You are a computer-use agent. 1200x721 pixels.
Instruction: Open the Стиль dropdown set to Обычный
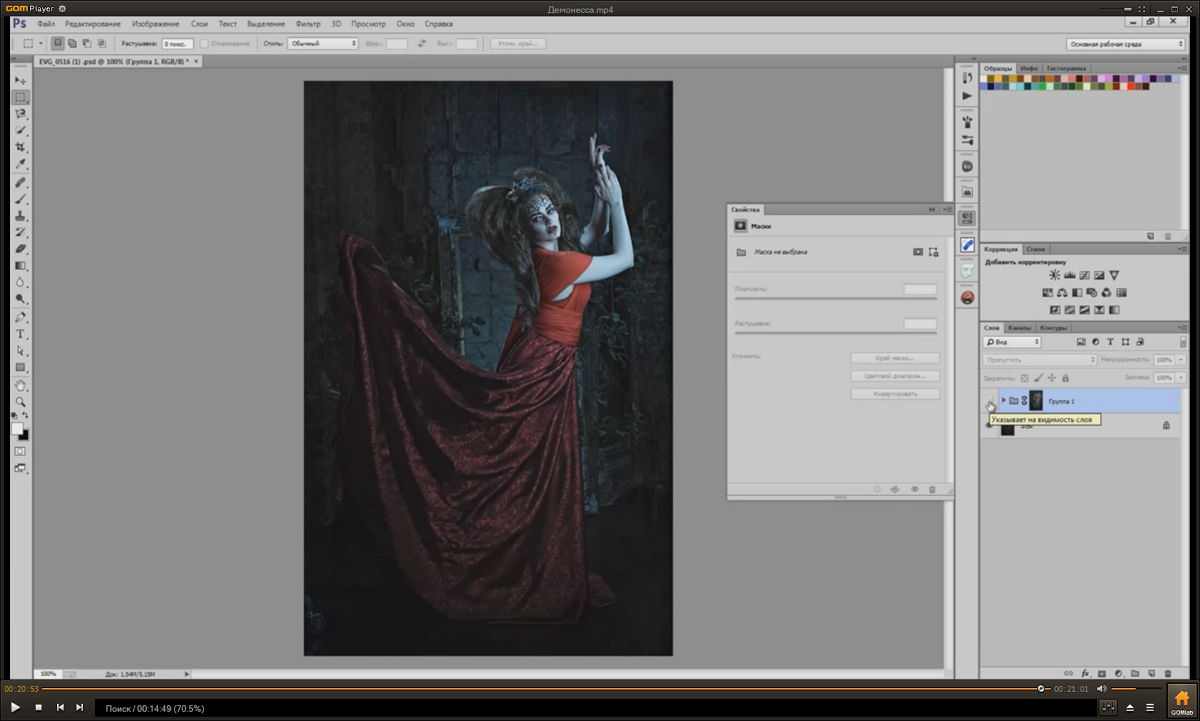coord(322,44)
